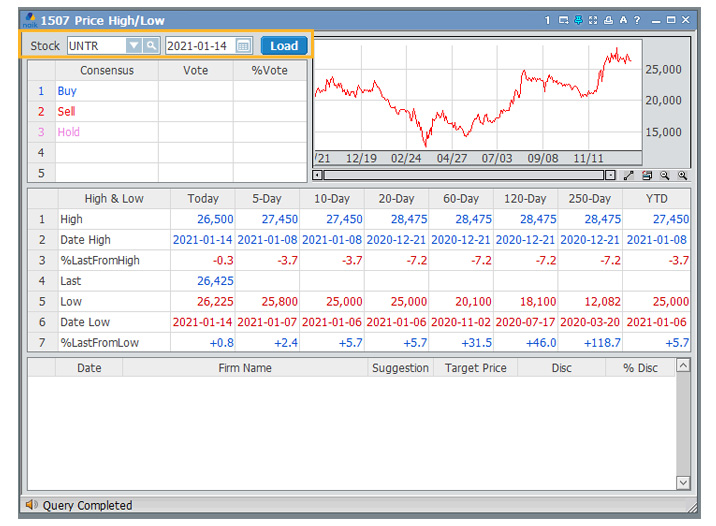Search stock with the magnifier icon
Image resolution: width=716 pixels, height=526 pixels.
(151, 46)
